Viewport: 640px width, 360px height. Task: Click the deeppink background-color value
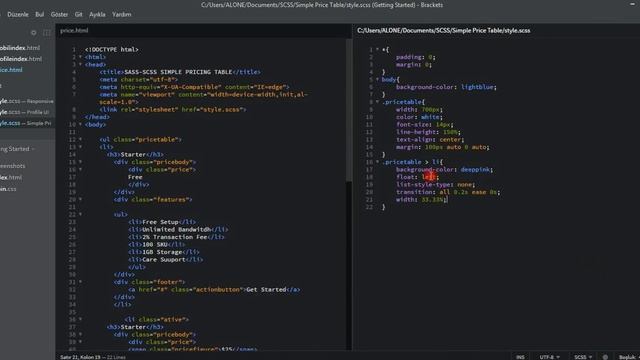(476, 169)
